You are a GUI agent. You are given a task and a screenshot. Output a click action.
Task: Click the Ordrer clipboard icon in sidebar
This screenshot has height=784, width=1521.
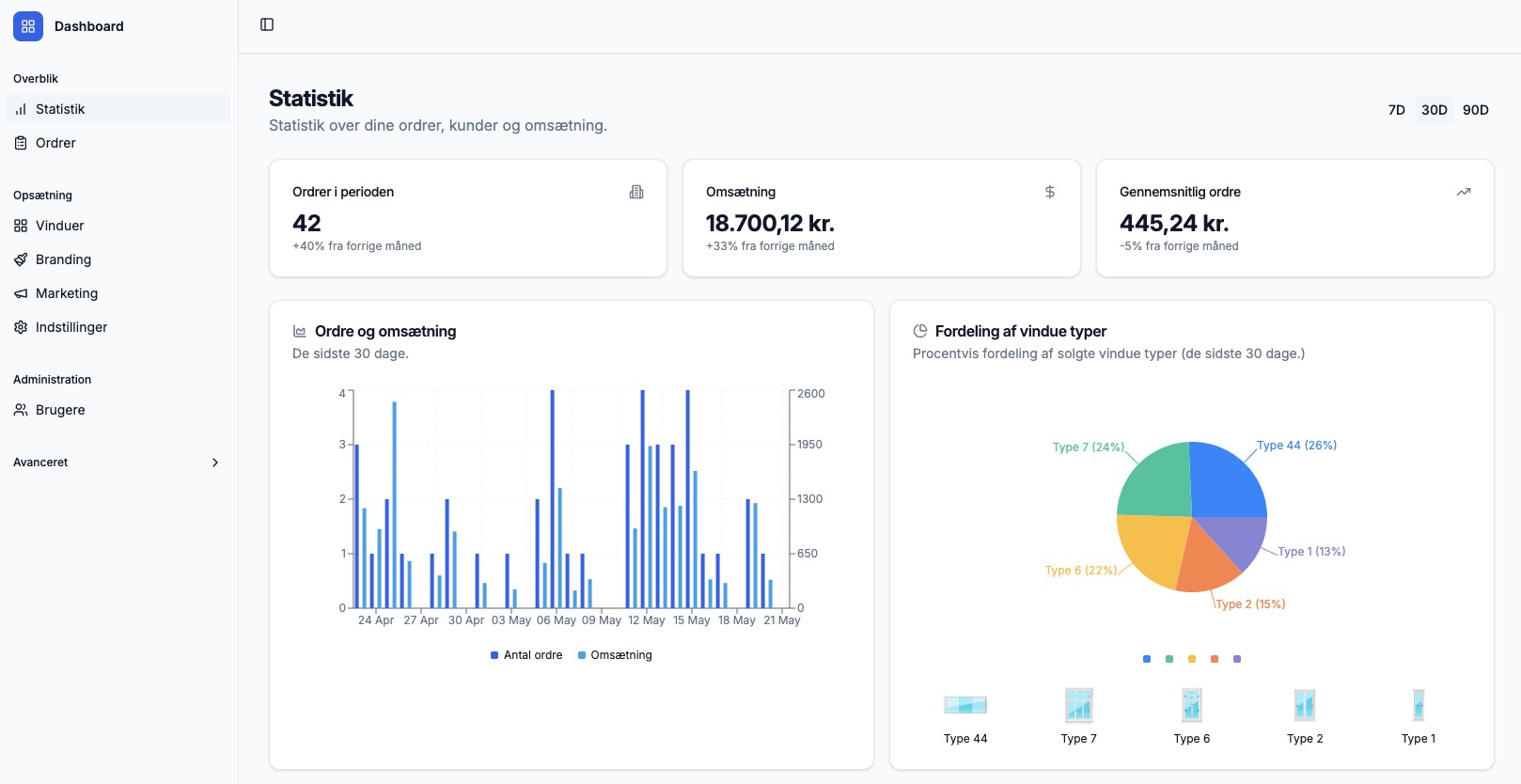pos(21,143)
